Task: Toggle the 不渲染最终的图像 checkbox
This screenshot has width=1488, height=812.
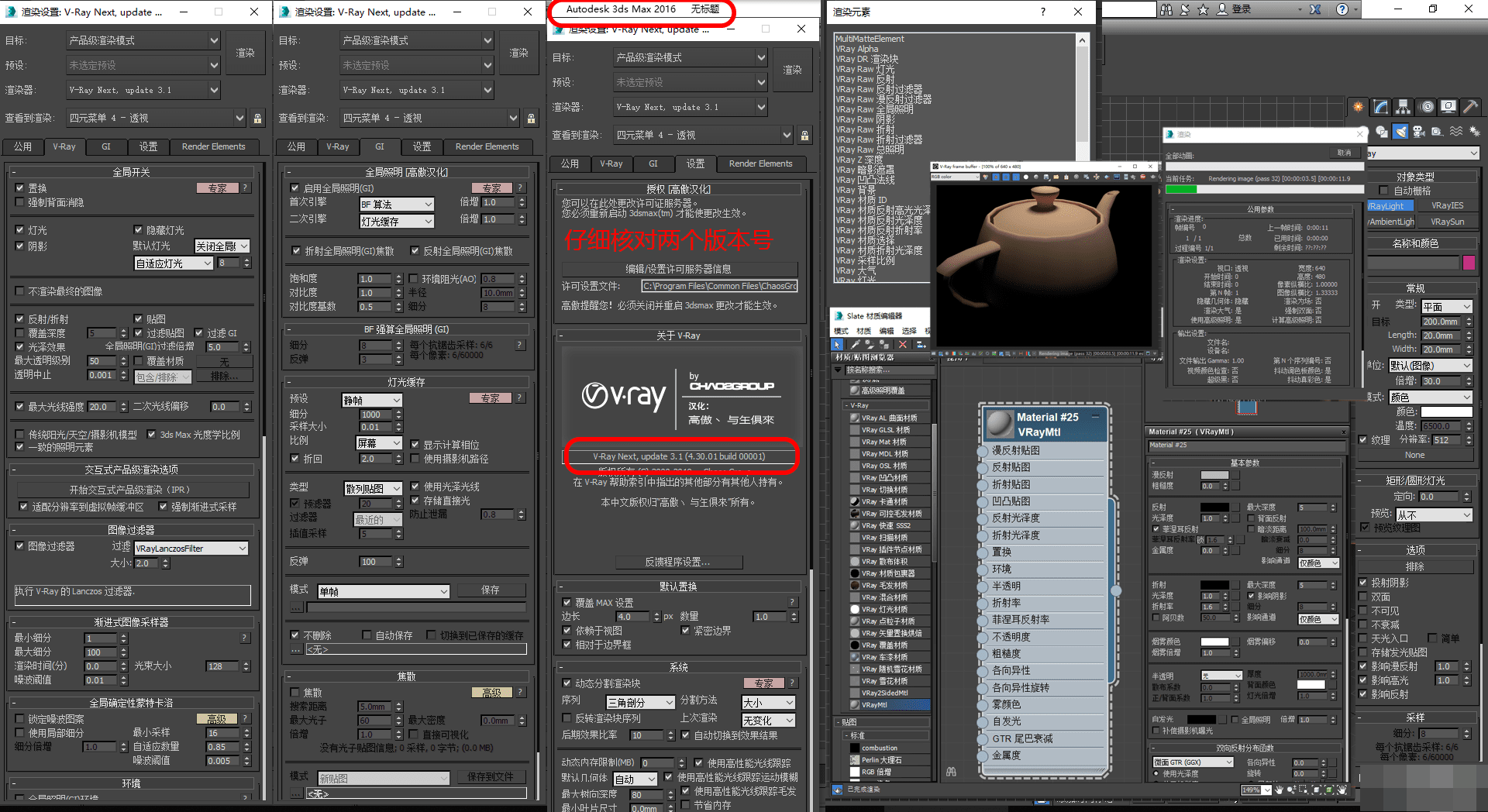Action: tap(19, 291)
